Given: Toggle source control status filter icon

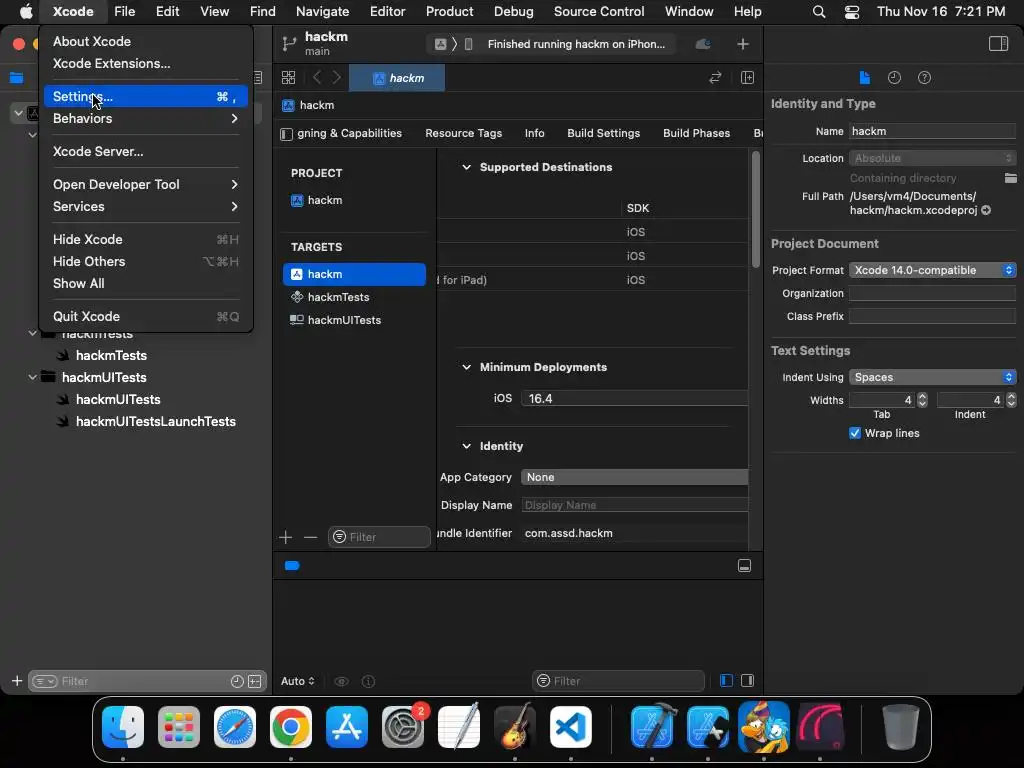Looking at the screenshot, I should pyautogui.click(x=255, y=681).
